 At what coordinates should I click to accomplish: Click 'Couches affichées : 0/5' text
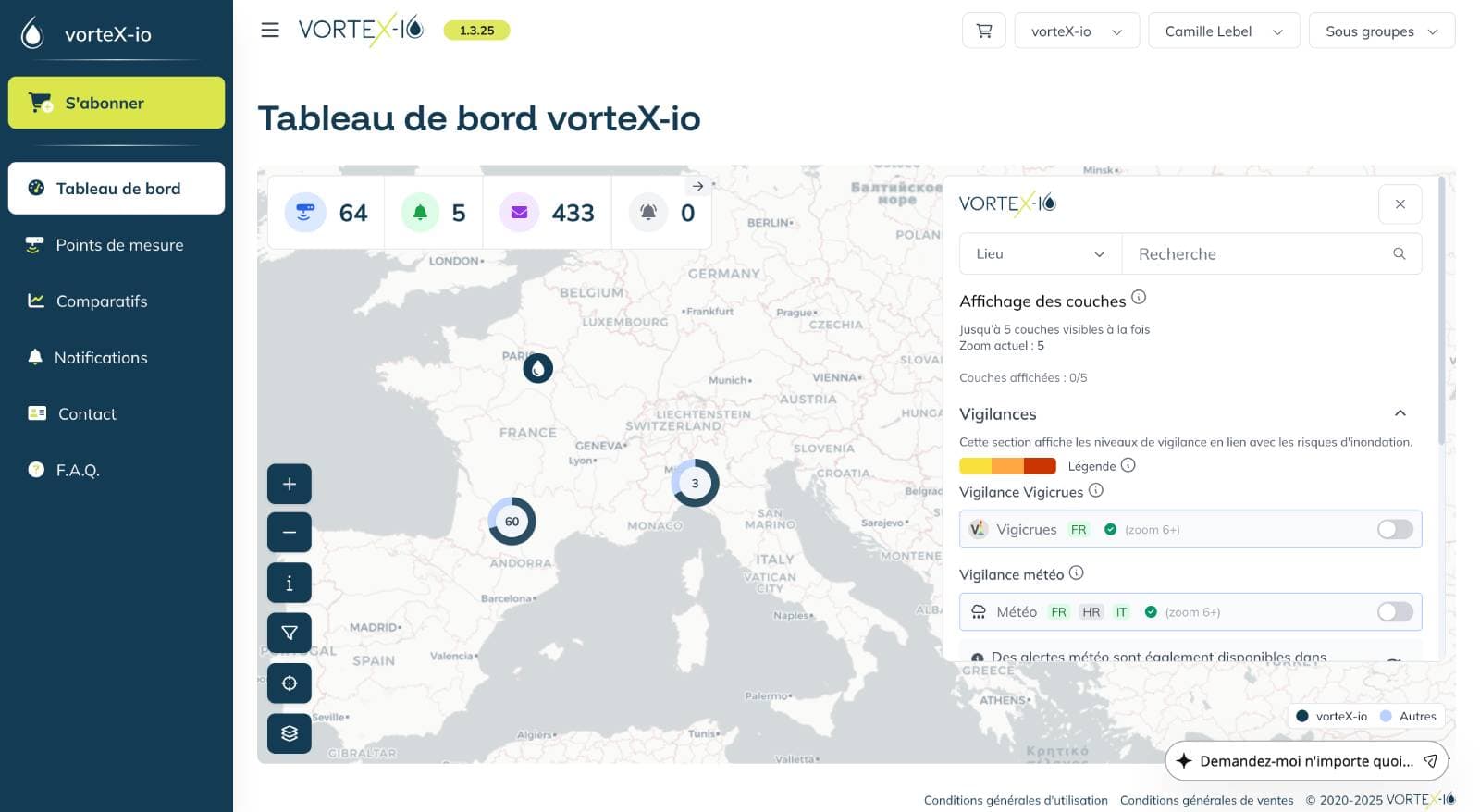(1023, 377)
